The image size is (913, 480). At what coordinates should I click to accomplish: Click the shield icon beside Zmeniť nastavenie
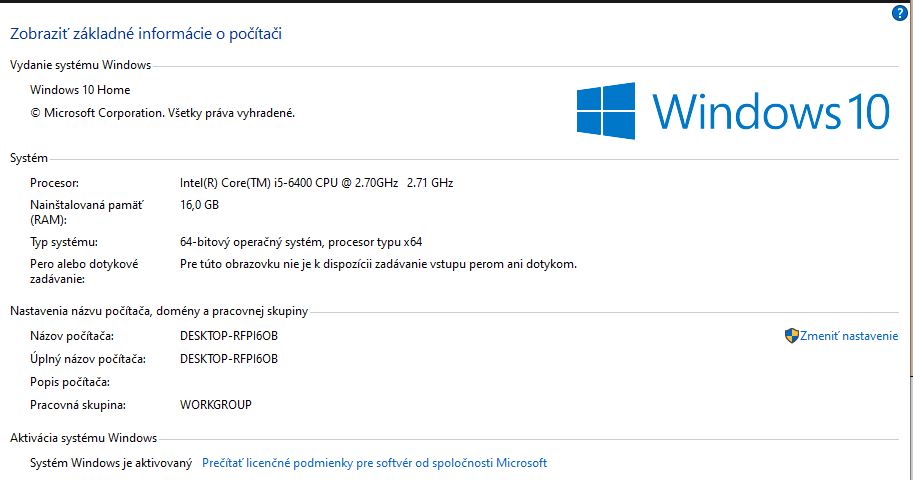791,336
